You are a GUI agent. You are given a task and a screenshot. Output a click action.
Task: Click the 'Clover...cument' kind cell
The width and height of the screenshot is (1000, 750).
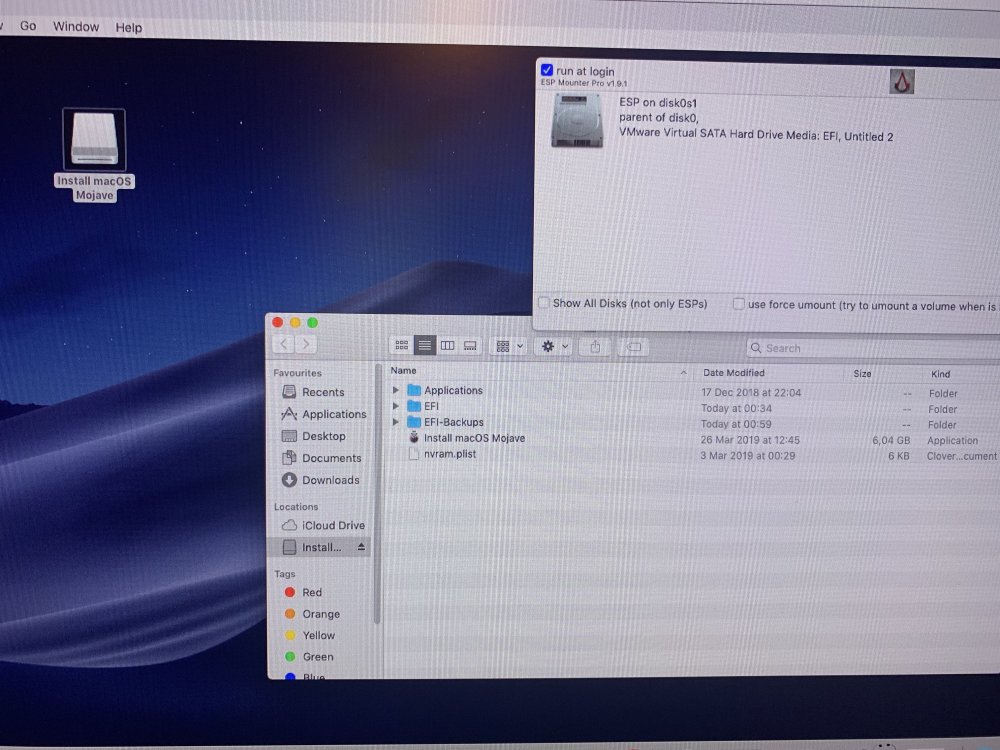pos(962,456)
